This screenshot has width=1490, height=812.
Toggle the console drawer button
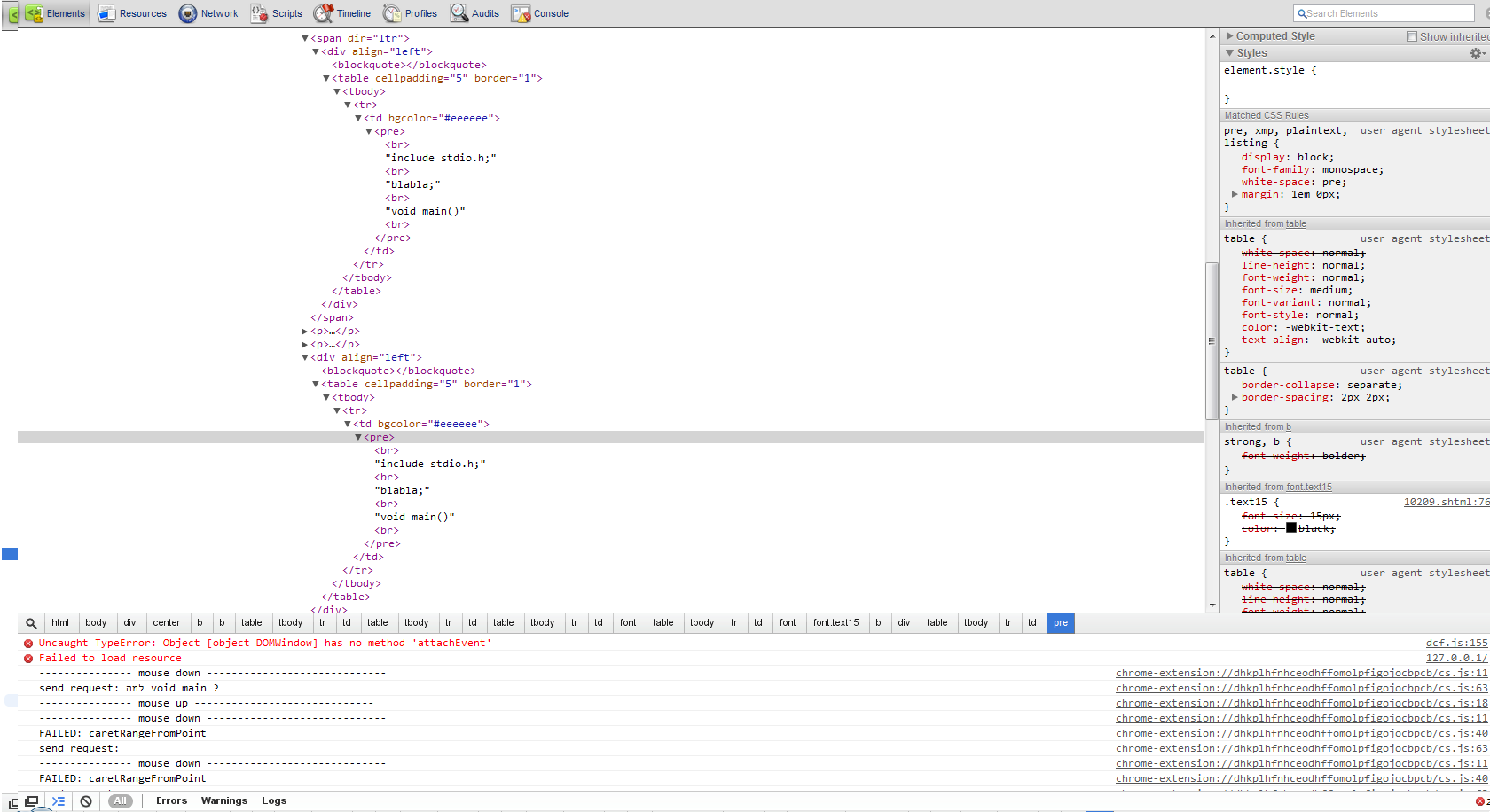(x=59, y=801)
